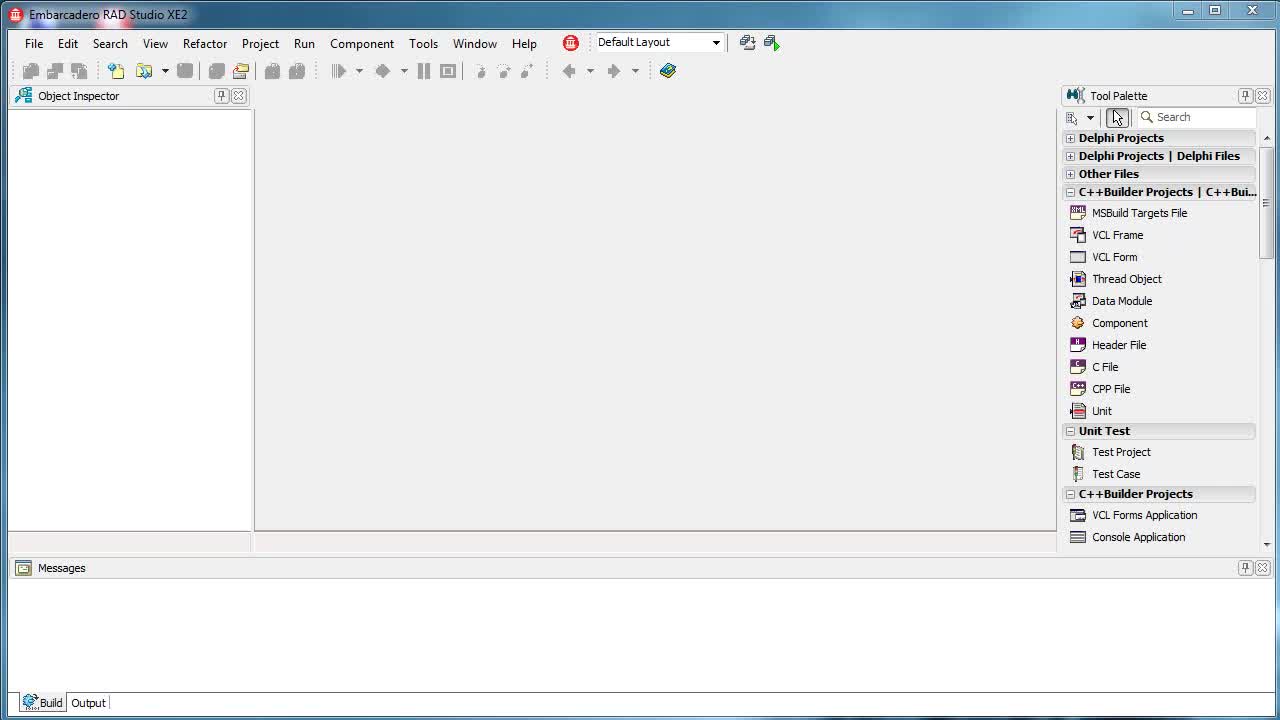Viewport: 1280px width, 720px height.
Task: Expand Delphi Projects | Delphi Files category
Action: tap(1070, 156)
